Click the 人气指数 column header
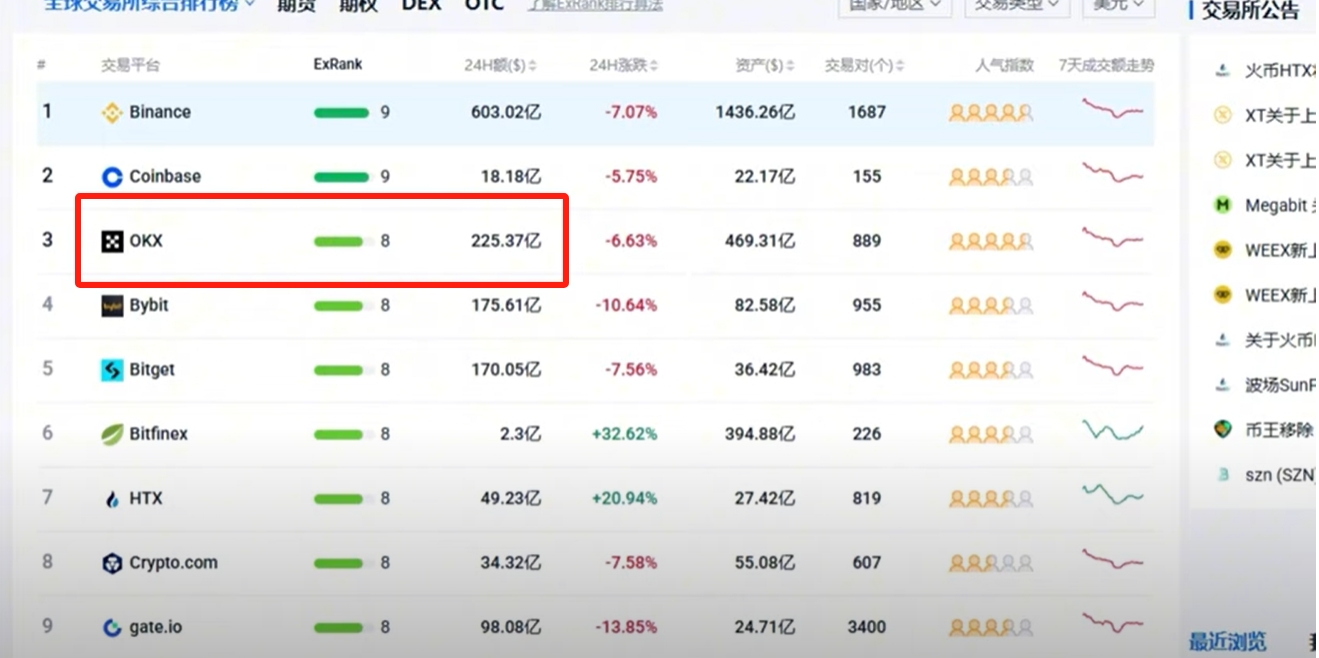Image resolution: width=1319 pixels, height=658 pixels. pos(1005,66)
